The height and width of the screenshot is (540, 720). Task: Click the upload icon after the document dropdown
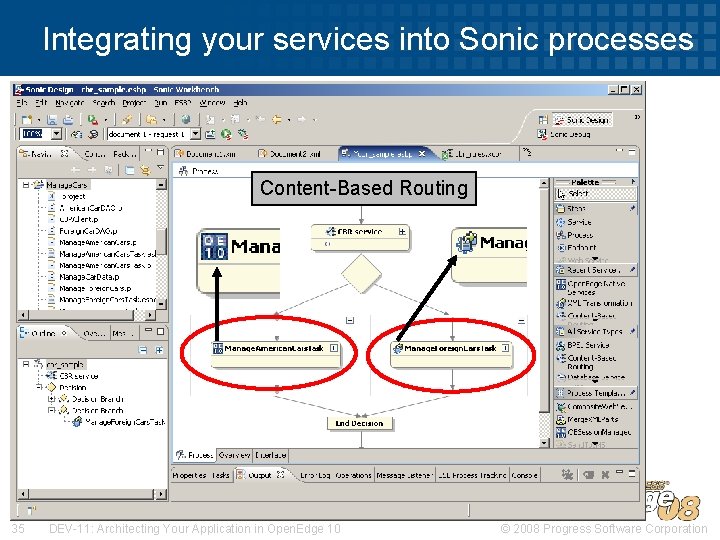(210, 134)
